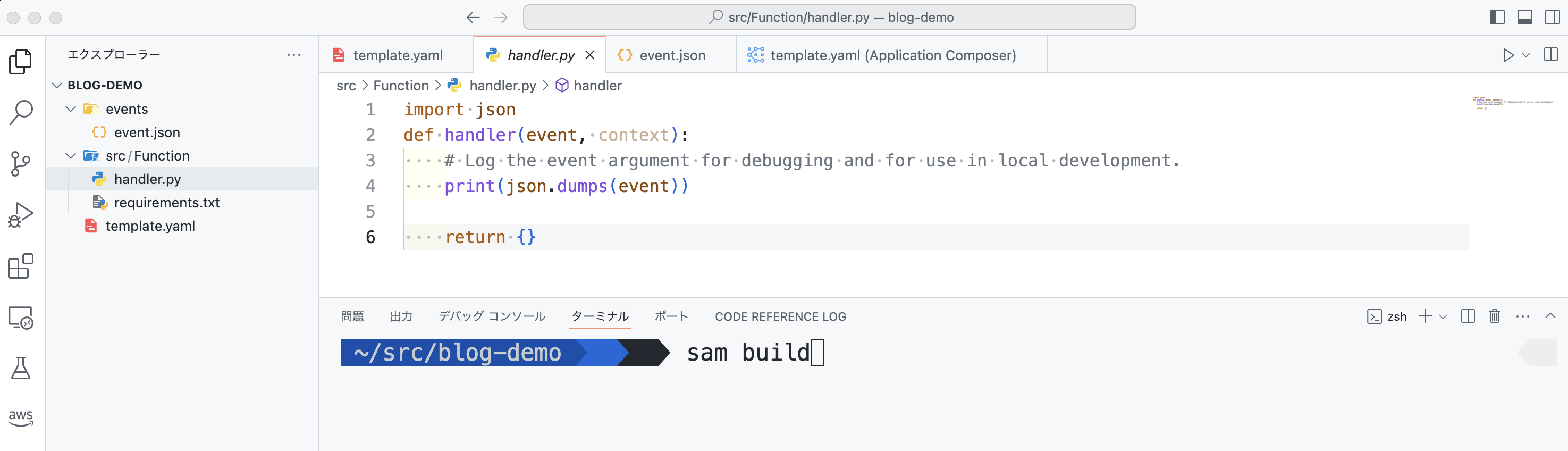
Task: Click the minimap code preview
Action: (x=1512, y=103)
